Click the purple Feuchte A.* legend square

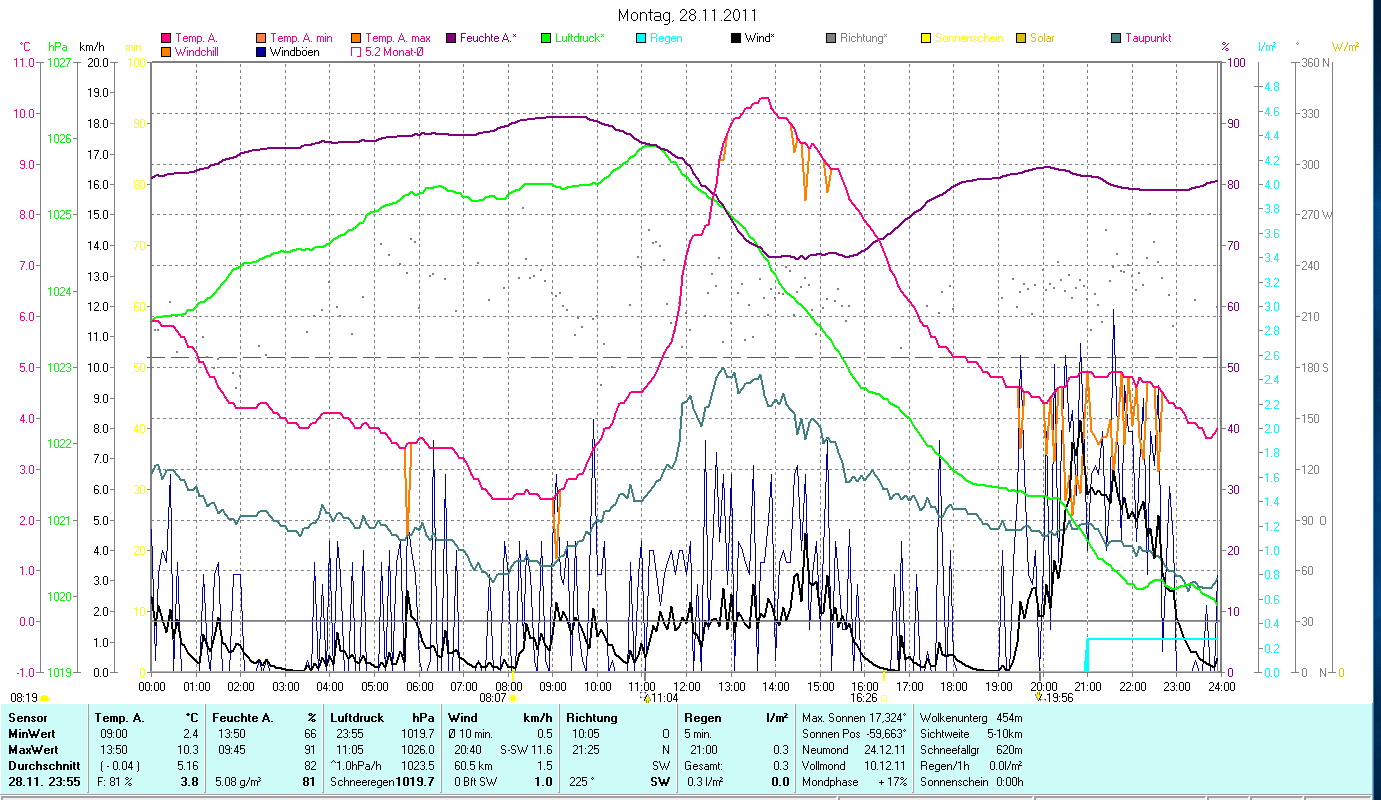click(x=450, y=38)
